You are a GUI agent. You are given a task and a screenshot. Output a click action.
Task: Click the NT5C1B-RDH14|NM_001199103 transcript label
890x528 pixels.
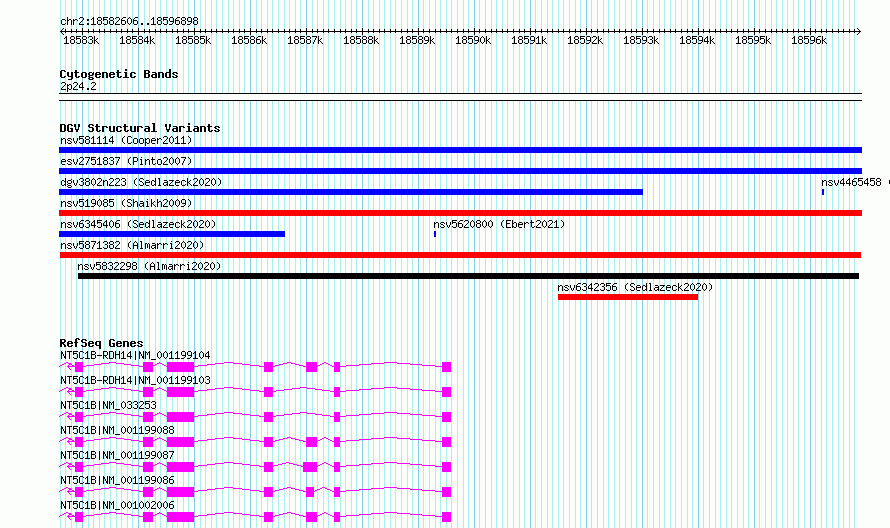point(135,380)
